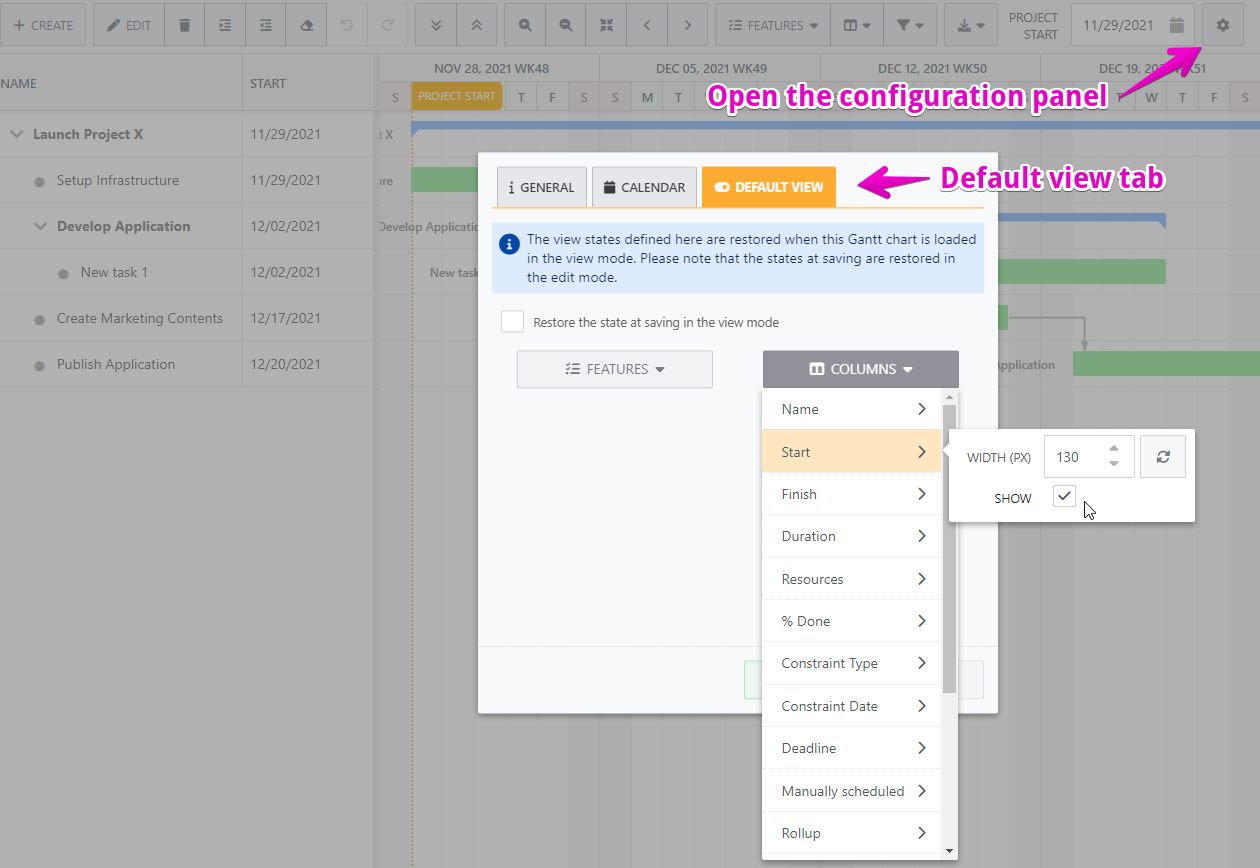This screenshot has width=1260, height=868.
Task: Open the filter dropdown in the toolbar
Action: [910, 25]
